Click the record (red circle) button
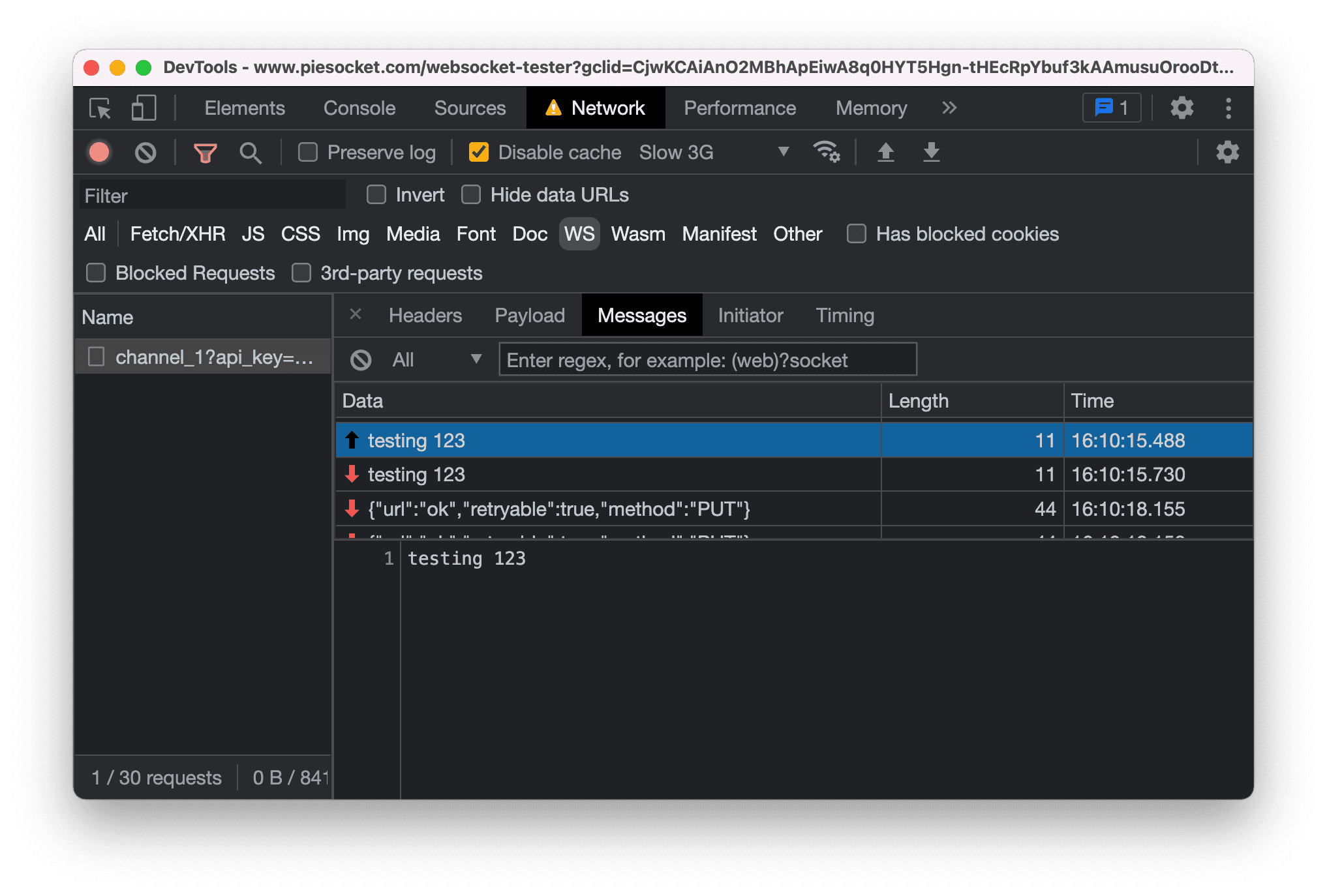This screenshot has width=1327, height=896. coord(99,153)
